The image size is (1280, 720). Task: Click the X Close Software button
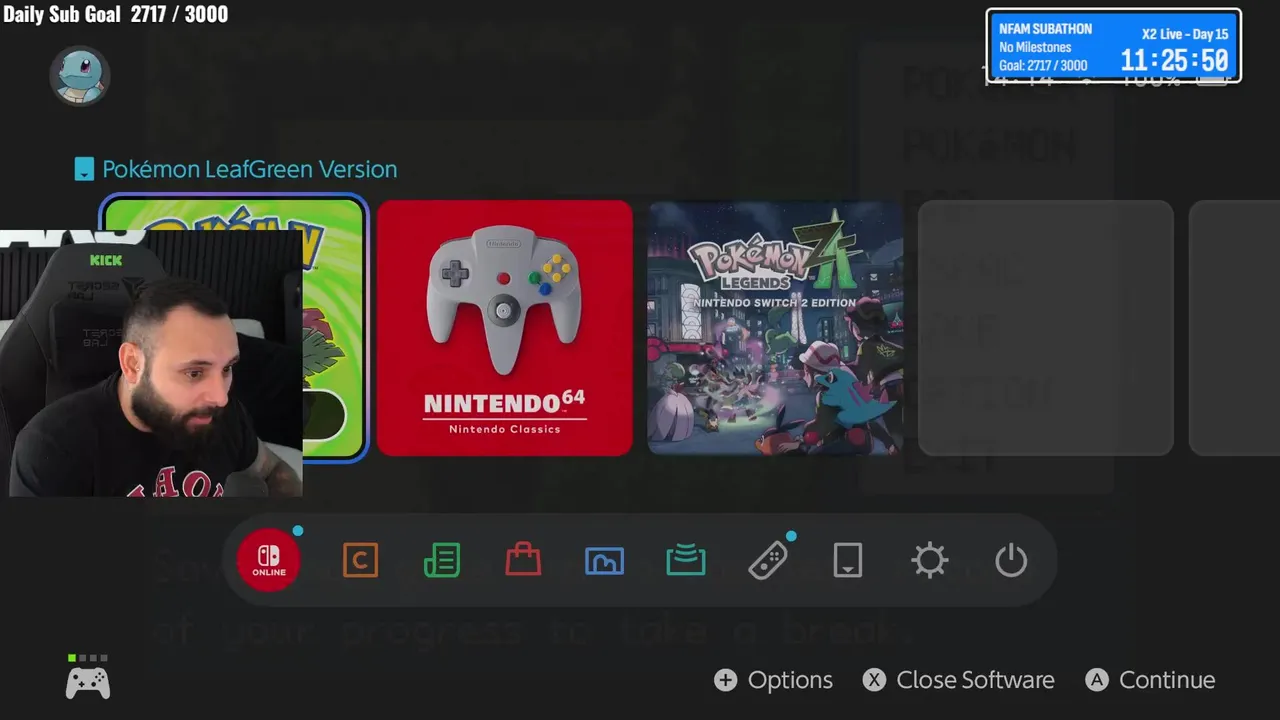pyautogui.click(x=959, y=680)
